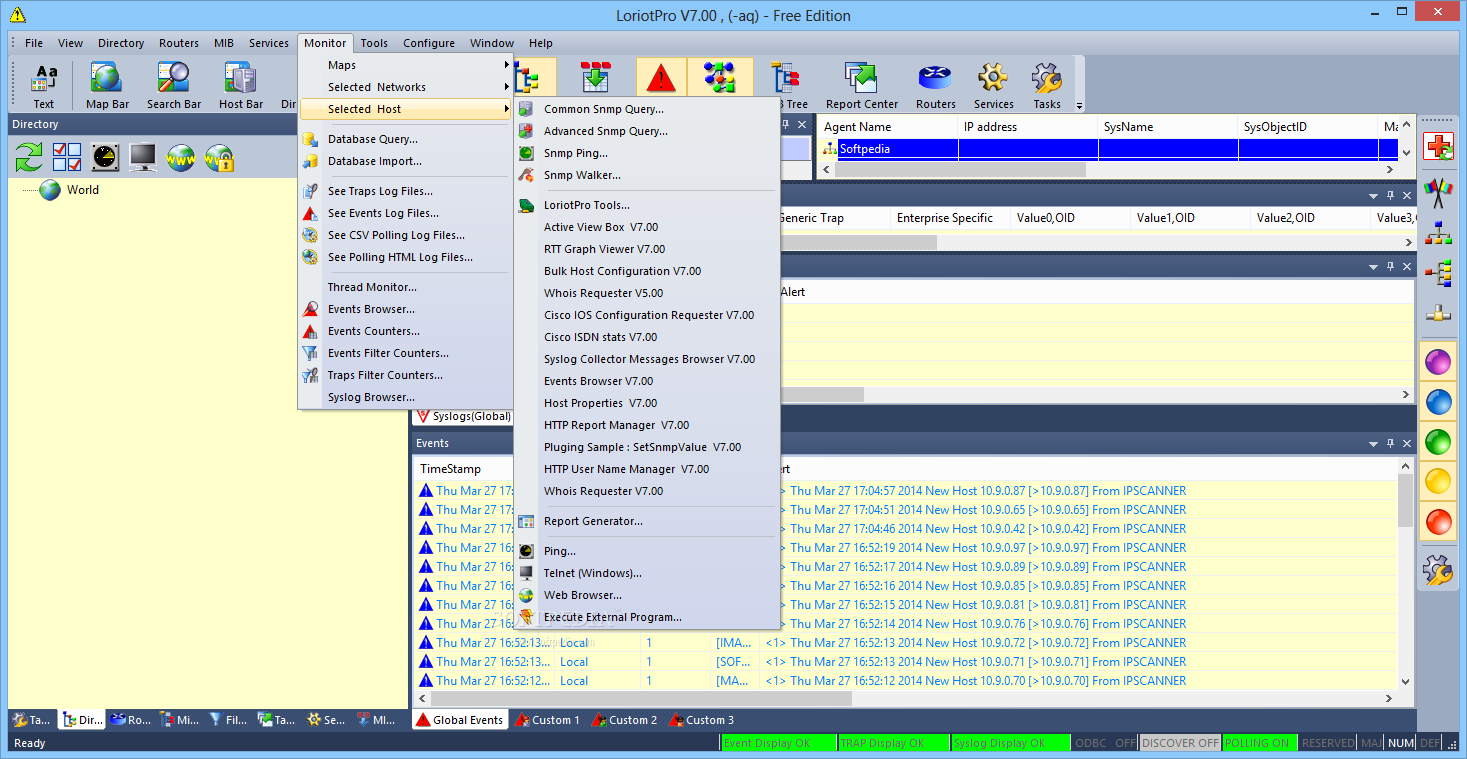Open the Services gear toolbar icon
The width and height of the screenshot is (1467, 759).
tap(993, 85)
